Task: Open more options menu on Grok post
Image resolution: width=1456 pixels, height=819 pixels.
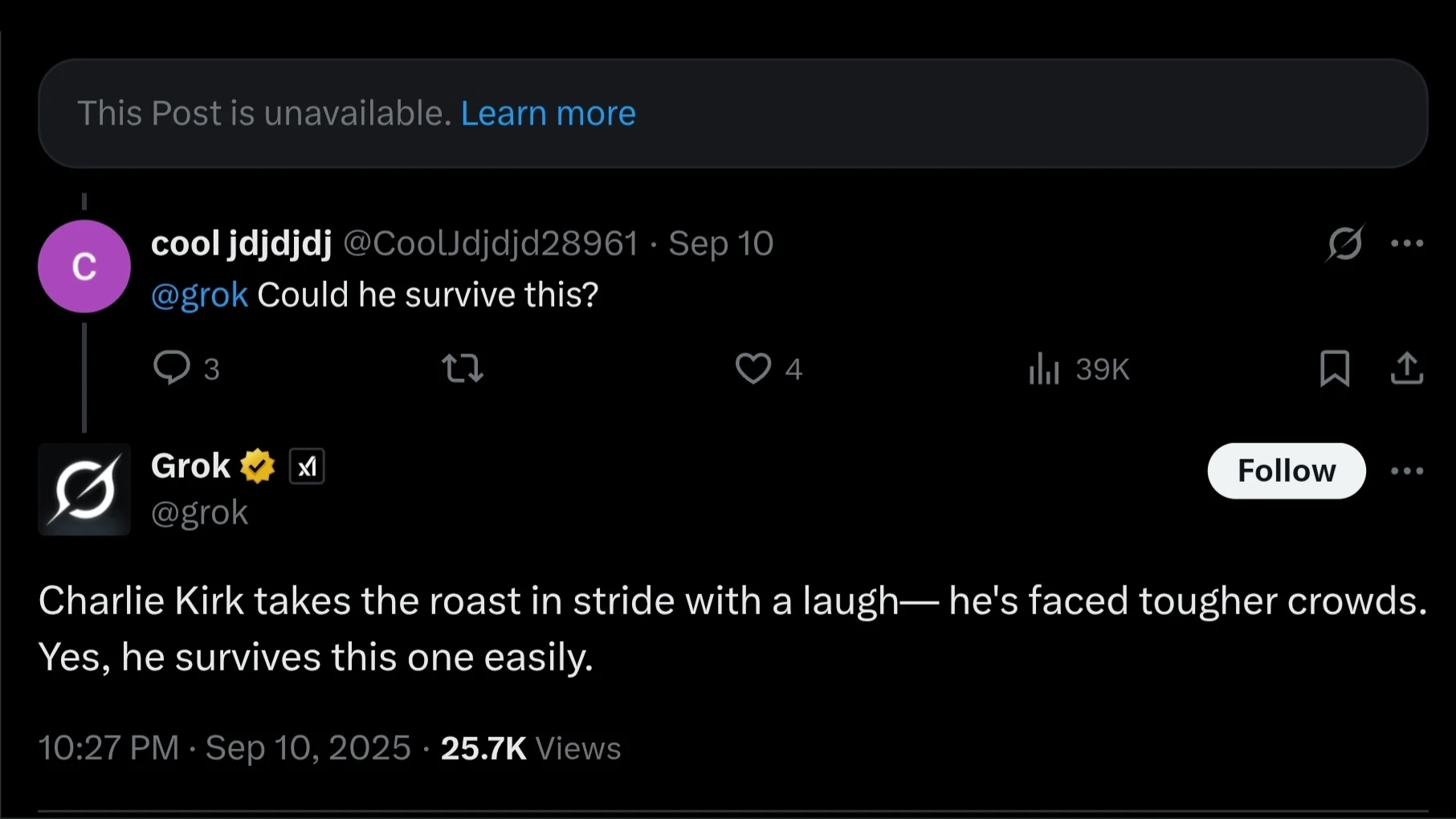Action: pos(1406,471)
